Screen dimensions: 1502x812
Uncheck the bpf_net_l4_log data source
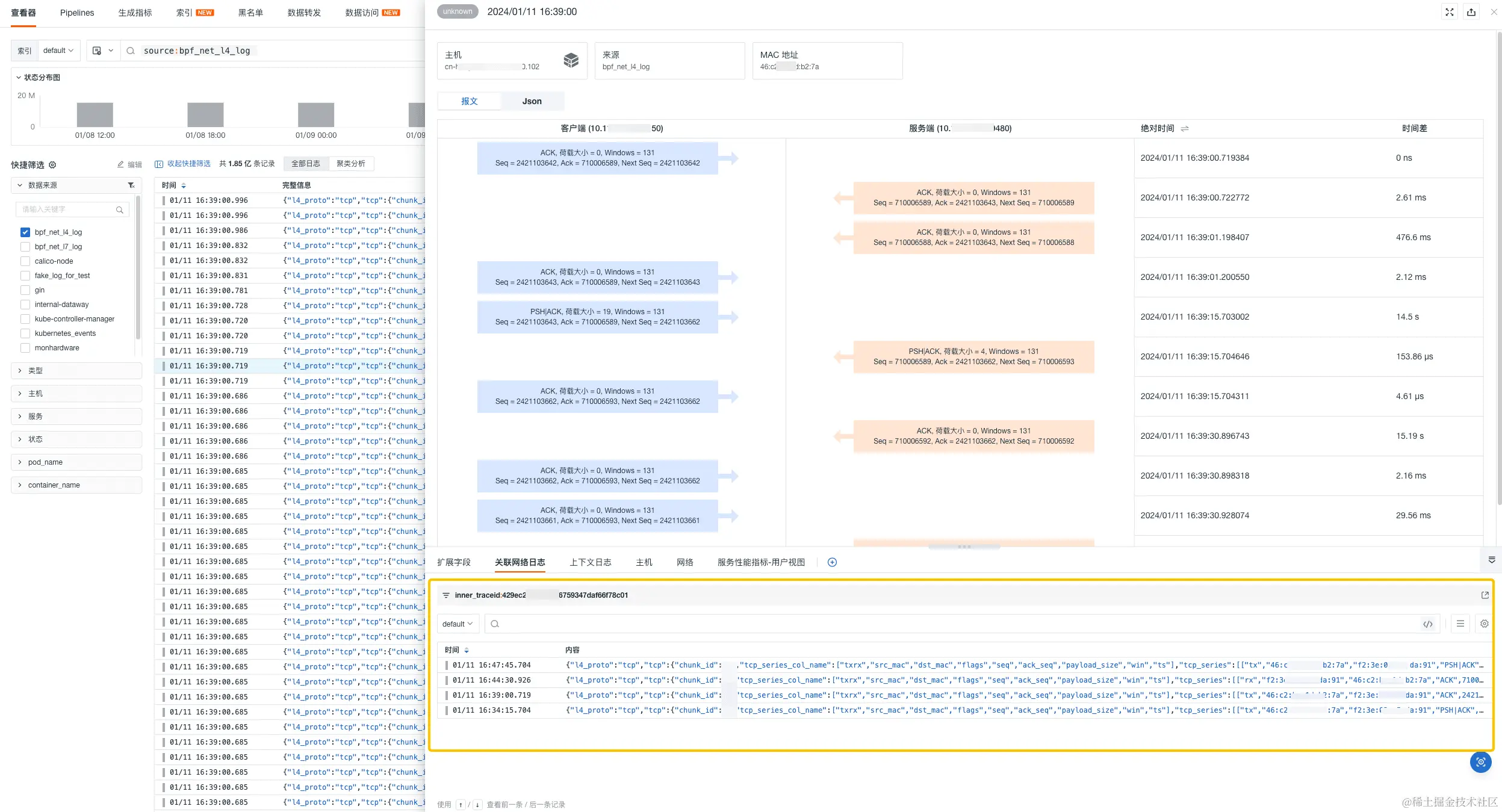pos(25,232)
